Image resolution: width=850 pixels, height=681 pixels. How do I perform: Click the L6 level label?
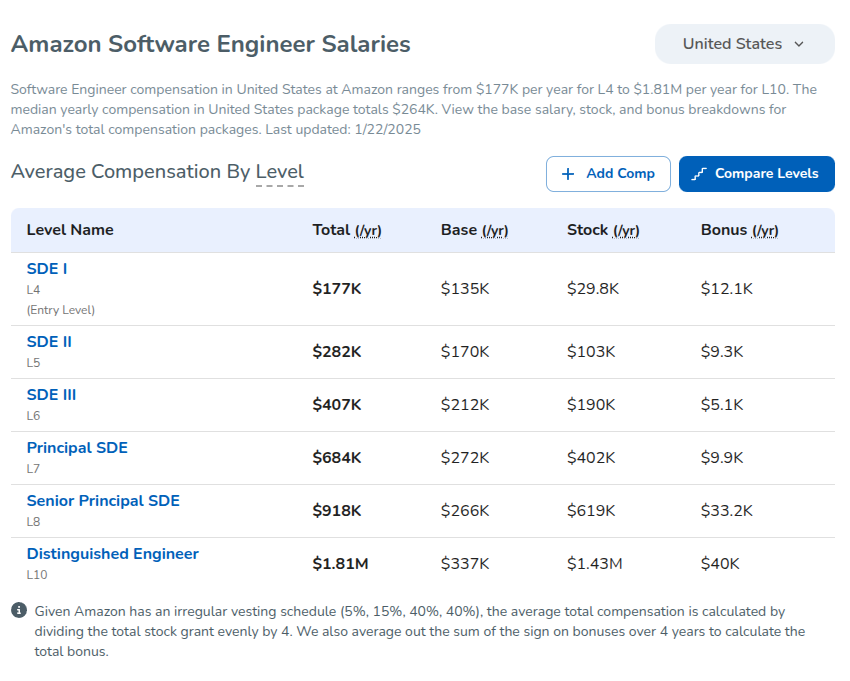click(34, 416)
